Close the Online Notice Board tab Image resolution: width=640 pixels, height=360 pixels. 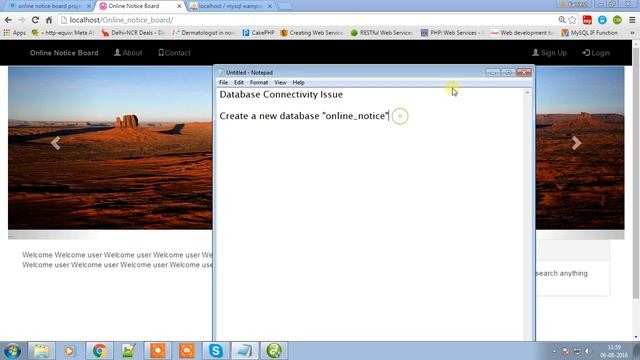179,6
